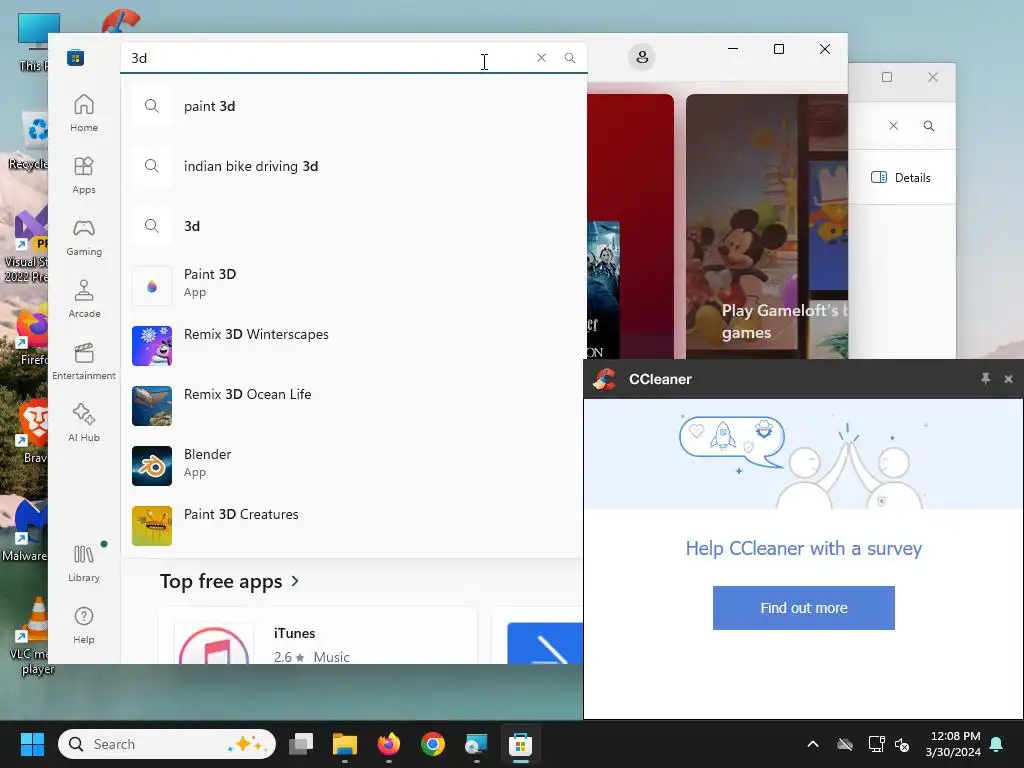Show hidden system tray icons
This screenshot has height=768, width=1024.
[x=813, y=744]
